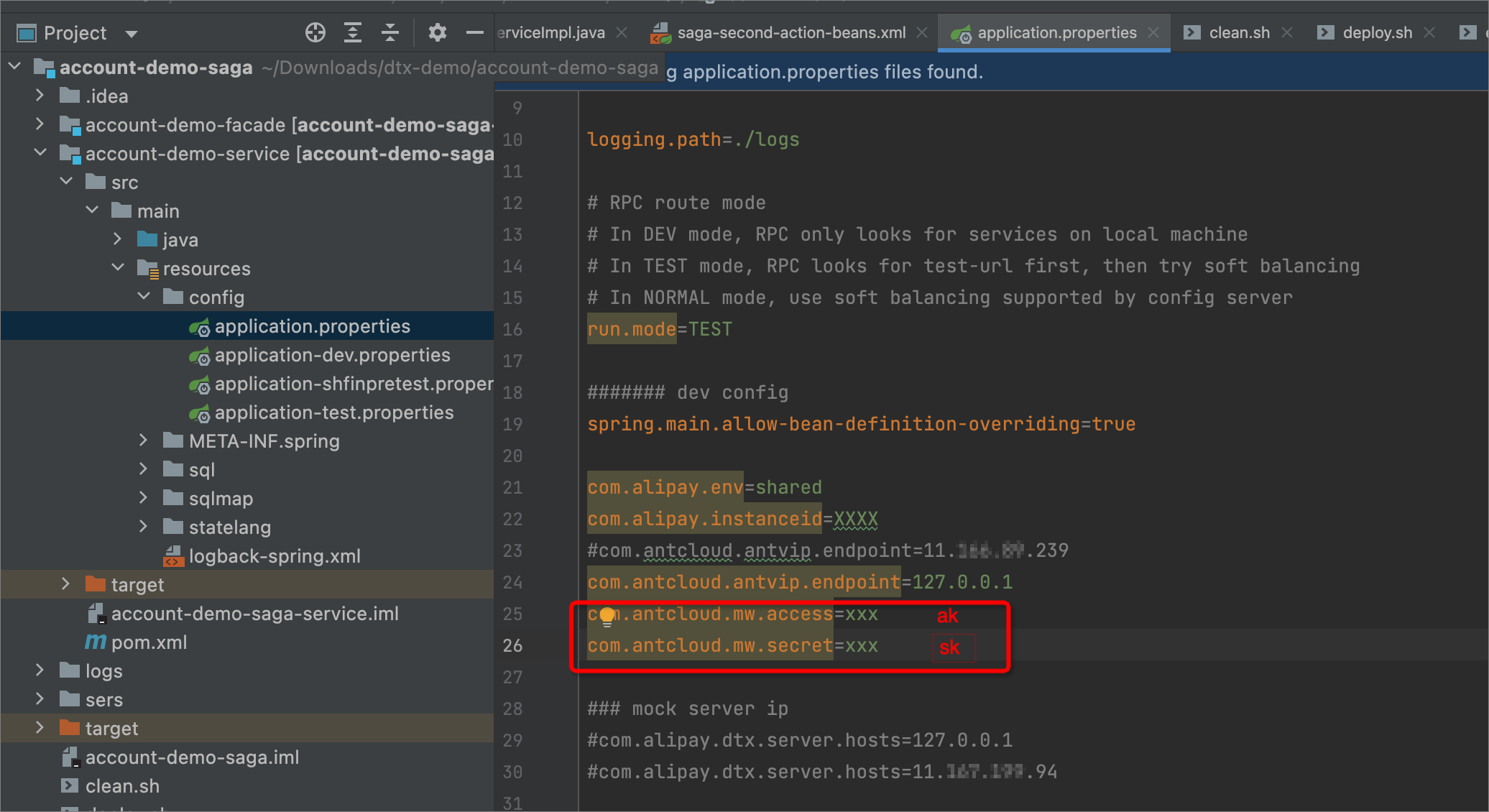Viewport: 1489px width, 812px height.
Task: Close the deploy.sh tab
Action: [1429, 32]
